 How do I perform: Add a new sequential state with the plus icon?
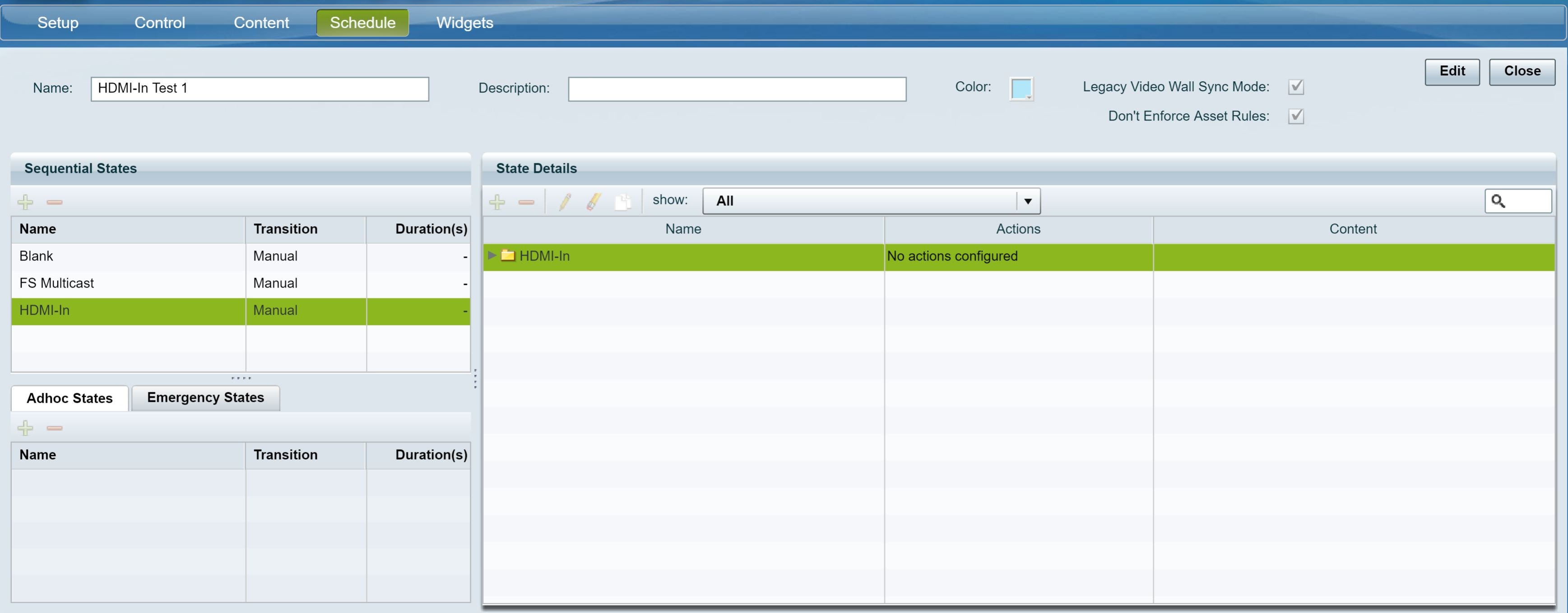click(26, 201)
